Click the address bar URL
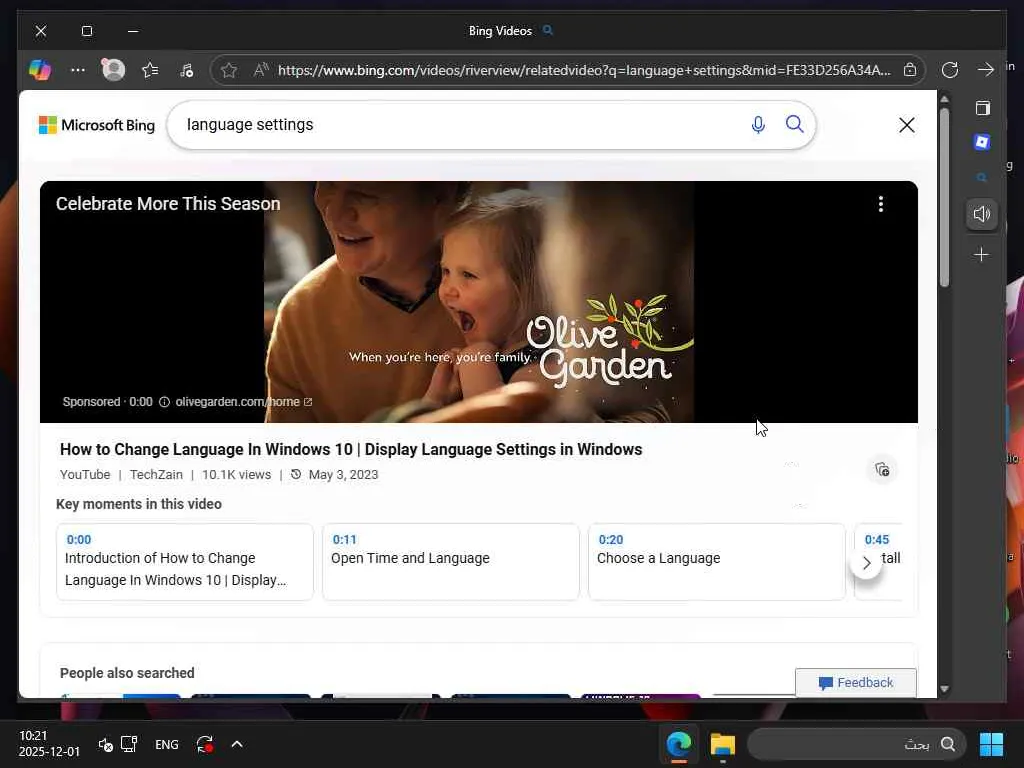This screenshot has width=1024, height=768. pos(584,70)
